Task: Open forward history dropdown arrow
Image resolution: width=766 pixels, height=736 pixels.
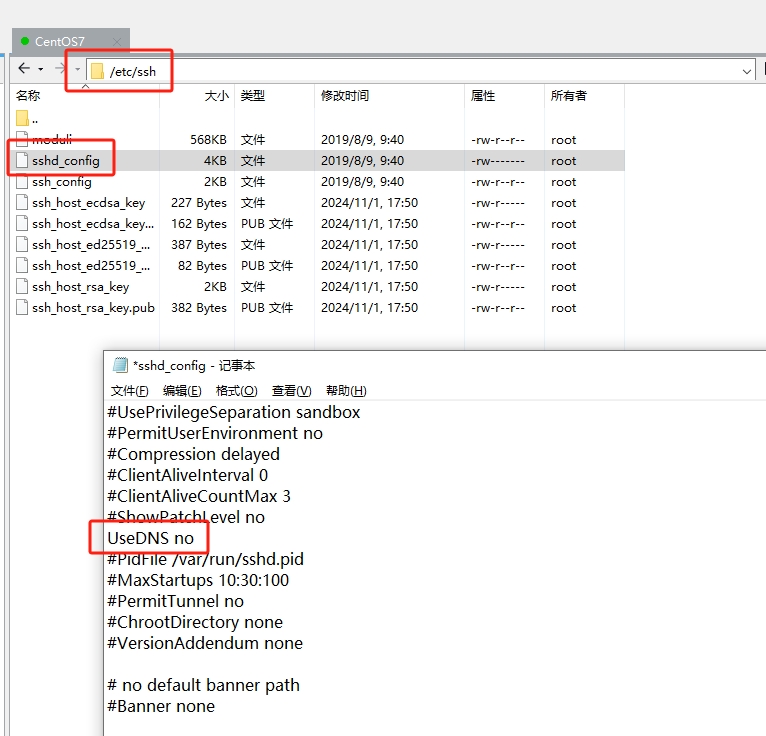Action: point(77,69)
